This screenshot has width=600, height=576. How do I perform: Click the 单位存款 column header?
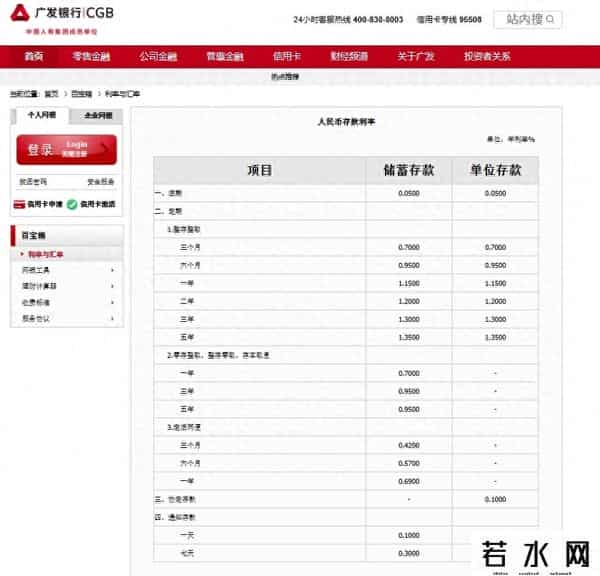(x=496, y=170)
